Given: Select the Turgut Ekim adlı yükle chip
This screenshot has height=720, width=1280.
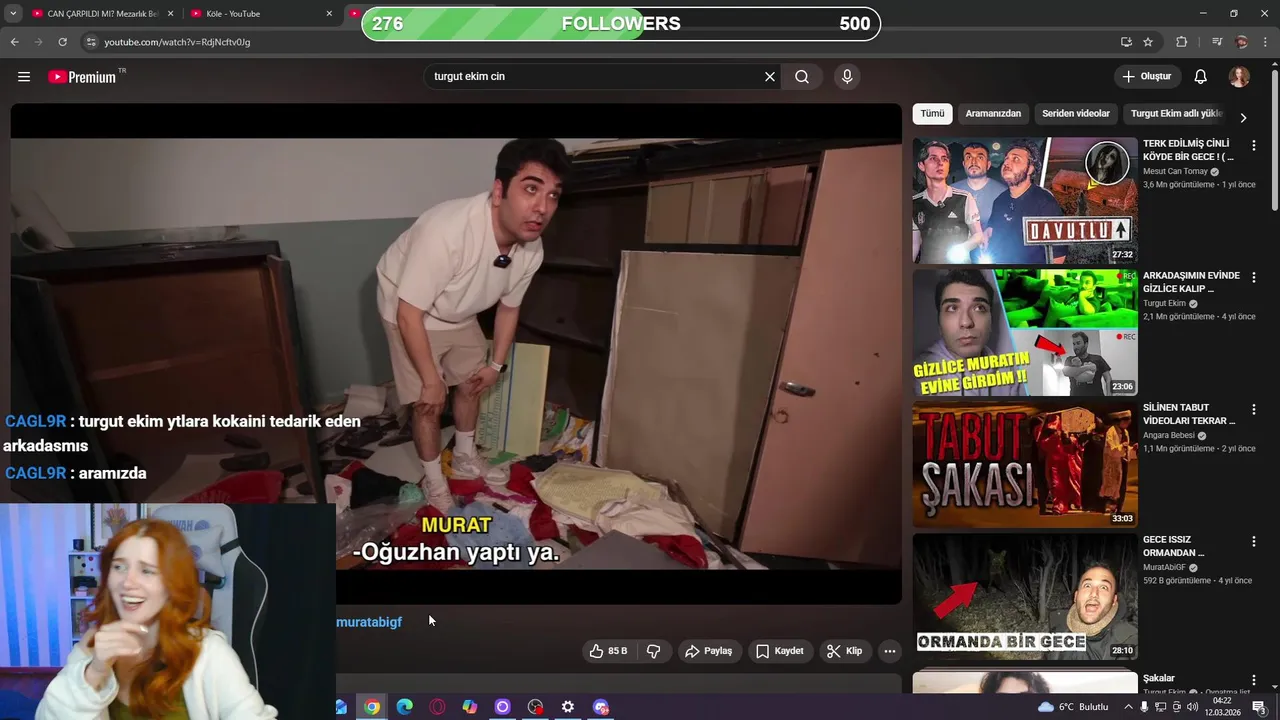Looking at the screenshot, I should click(x=1177, y=114).
